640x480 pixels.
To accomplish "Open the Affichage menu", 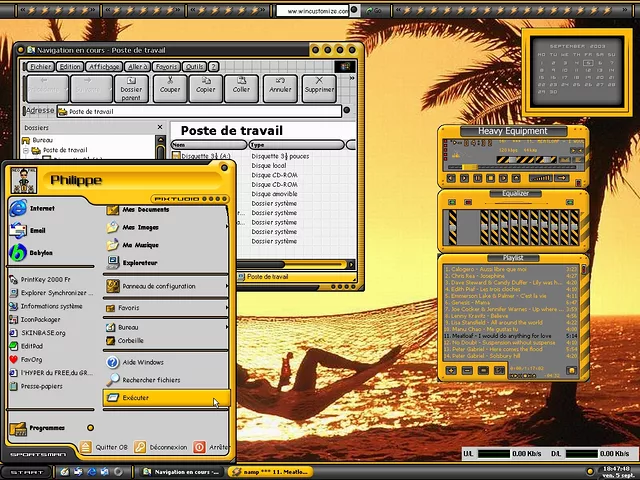I will click(104, 67).
